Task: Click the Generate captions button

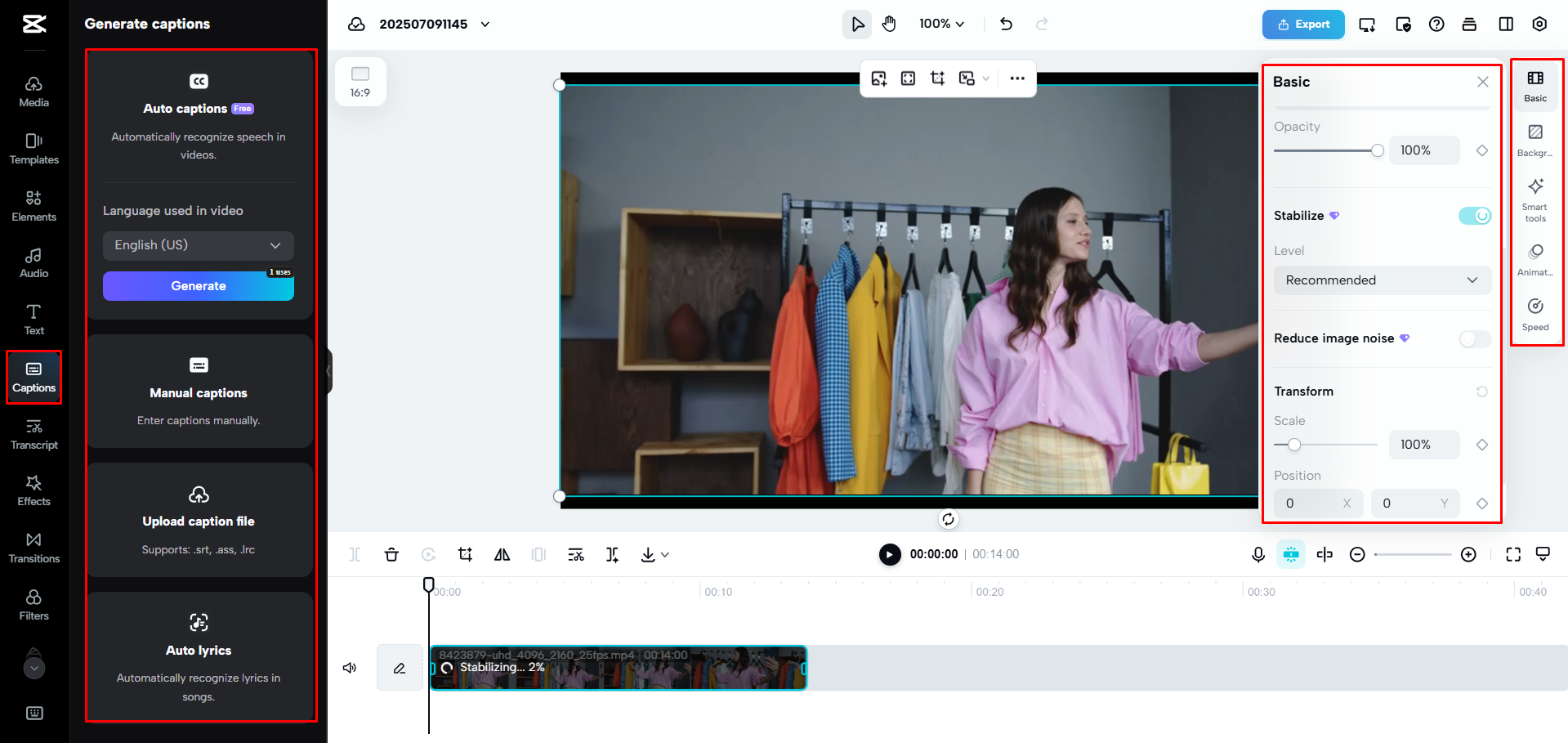Action: [x=198, y=286]
